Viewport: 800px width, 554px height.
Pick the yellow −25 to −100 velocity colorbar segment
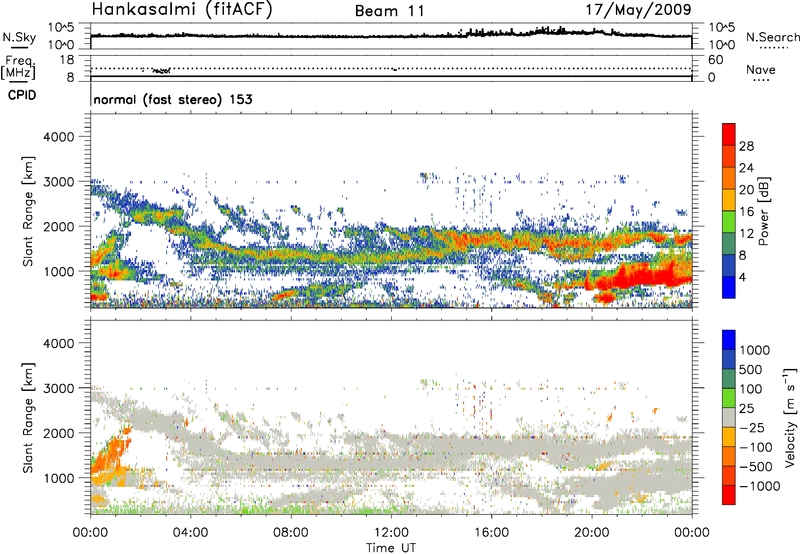pos(729,437)
